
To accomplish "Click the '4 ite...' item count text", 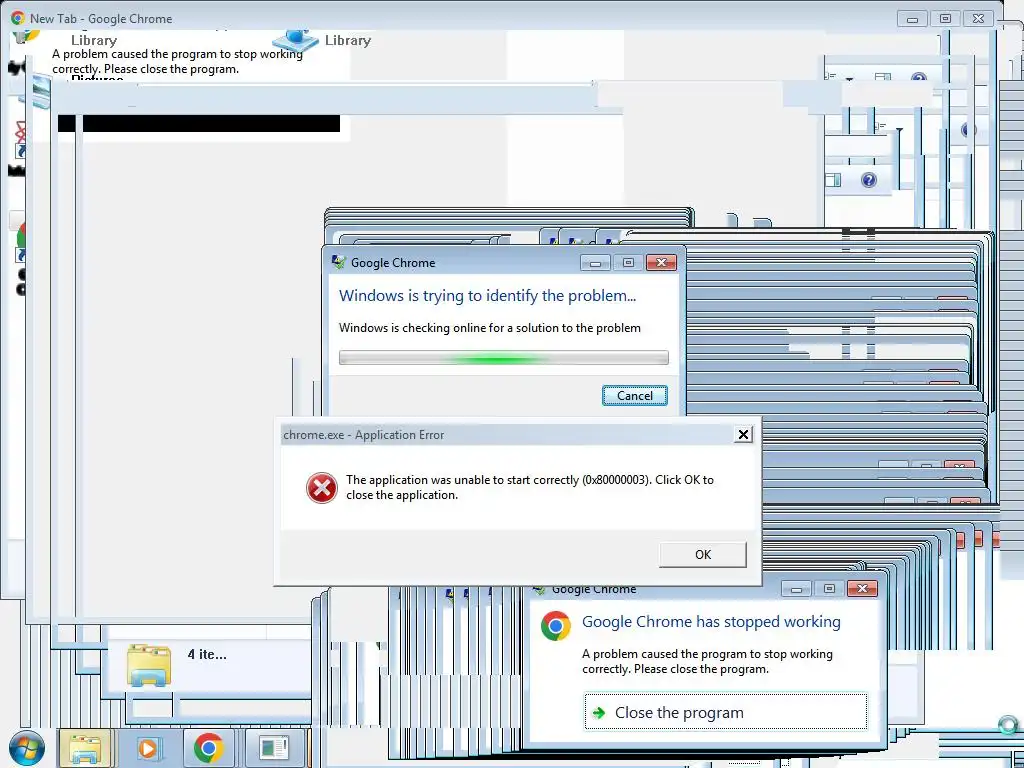I will 207,654.
